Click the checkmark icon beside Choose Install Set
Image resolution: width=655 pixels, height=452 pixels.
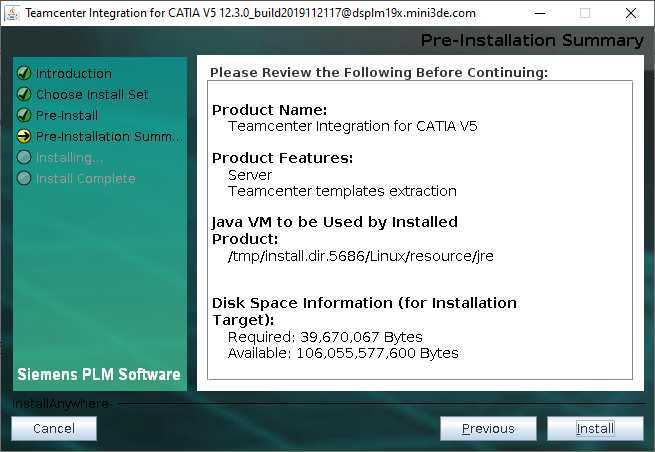pos(24,94)
